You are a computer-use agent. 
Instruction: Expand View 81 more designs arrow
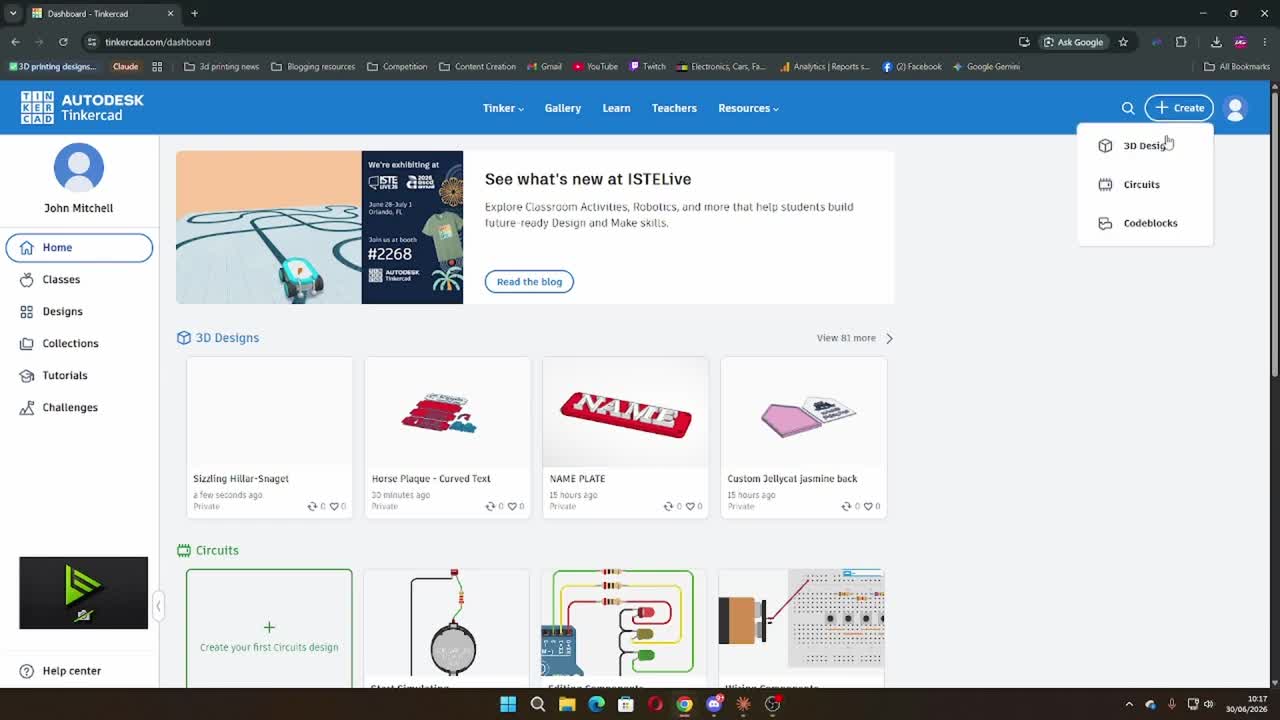point(889,338)
